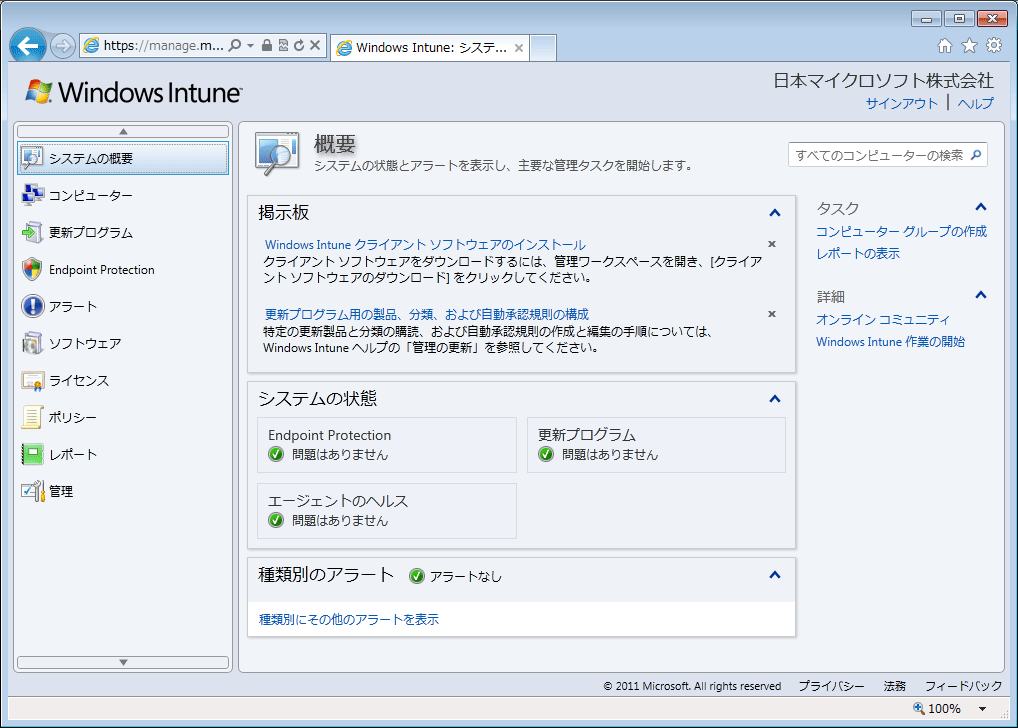The width and height of the screenshot is (1018, 728).
Task: Click the 100% zoom level
Action: (x=944, y=709)
